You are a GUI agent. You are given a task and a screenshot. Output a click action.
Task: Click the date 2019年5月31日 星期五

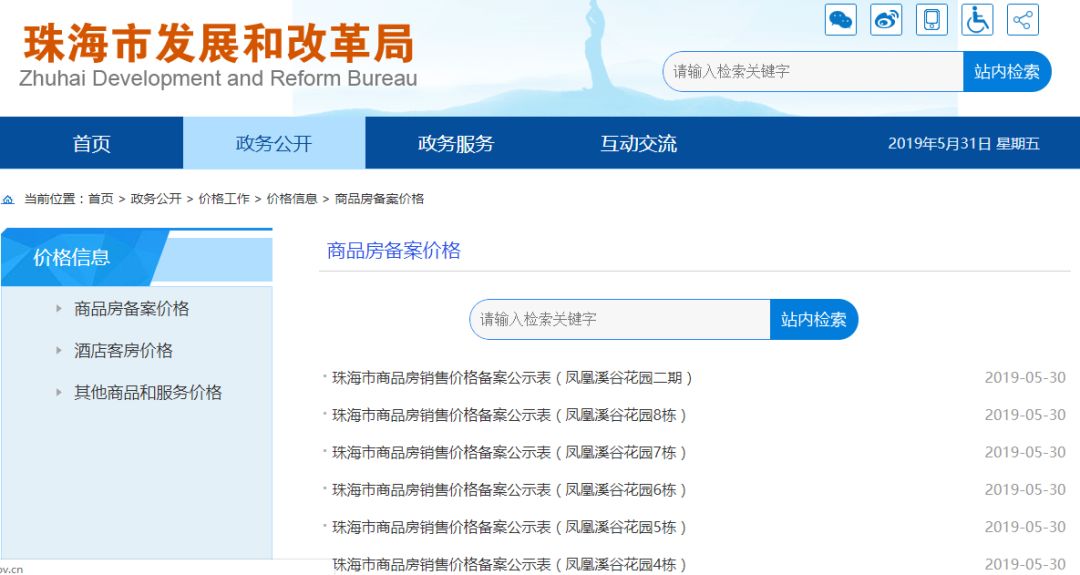tap(964, 143)
